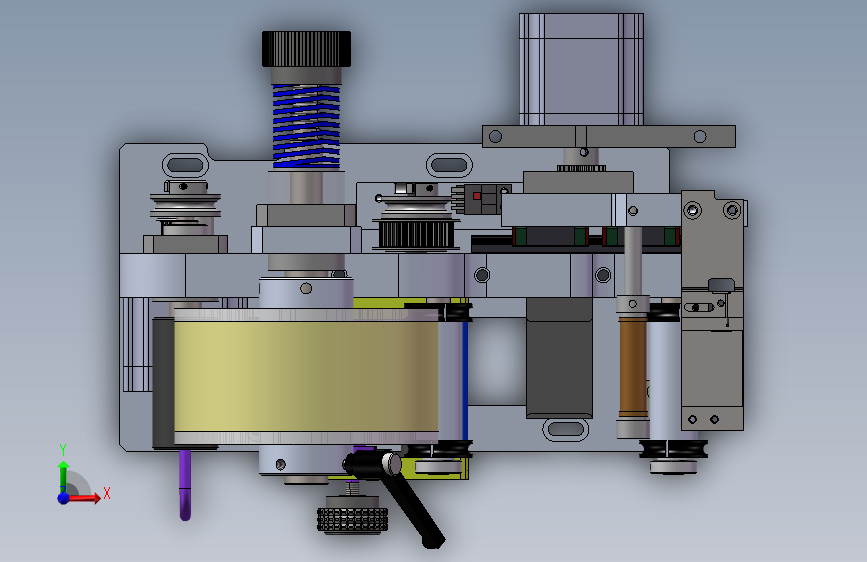Click the dark gray rectangular block
Screen dimensions: 867x562
click(x=559, y=358)
